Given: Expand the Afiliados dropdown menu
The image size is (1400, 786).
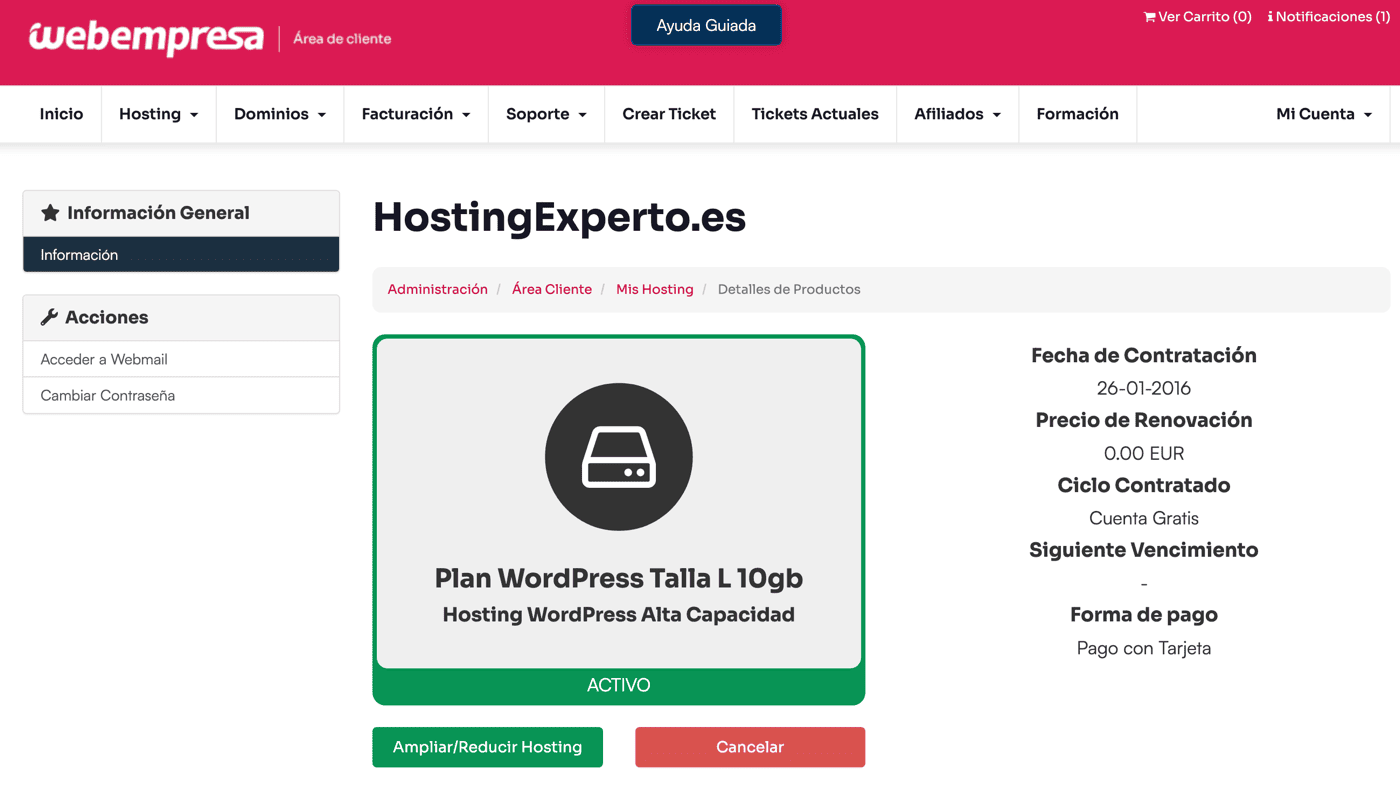Looking at the screenshot, I should coord(957,114).
